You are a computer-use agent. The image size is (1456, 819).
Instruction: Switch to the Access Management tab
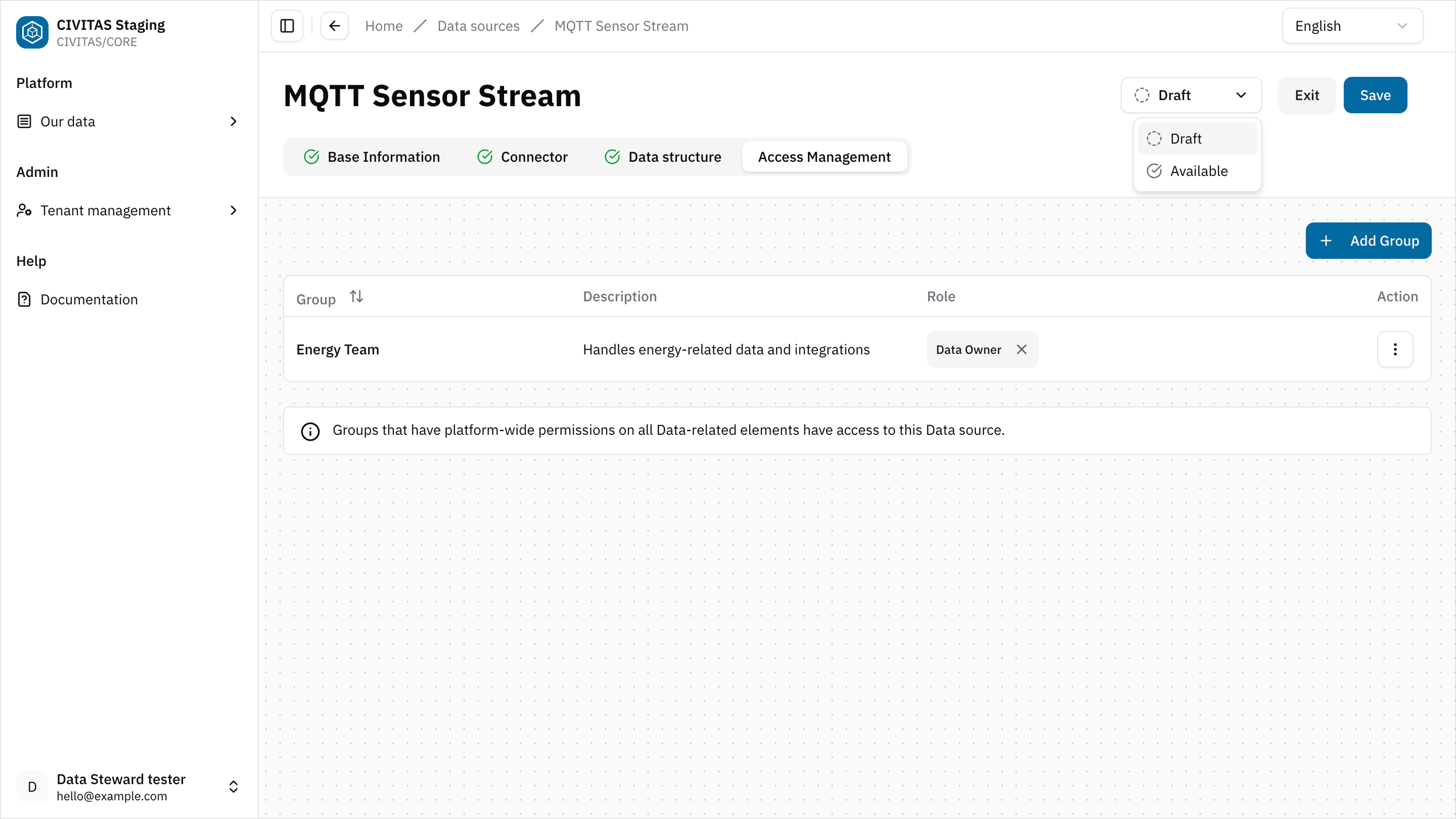pyautogui.click(x=824, y=157)
